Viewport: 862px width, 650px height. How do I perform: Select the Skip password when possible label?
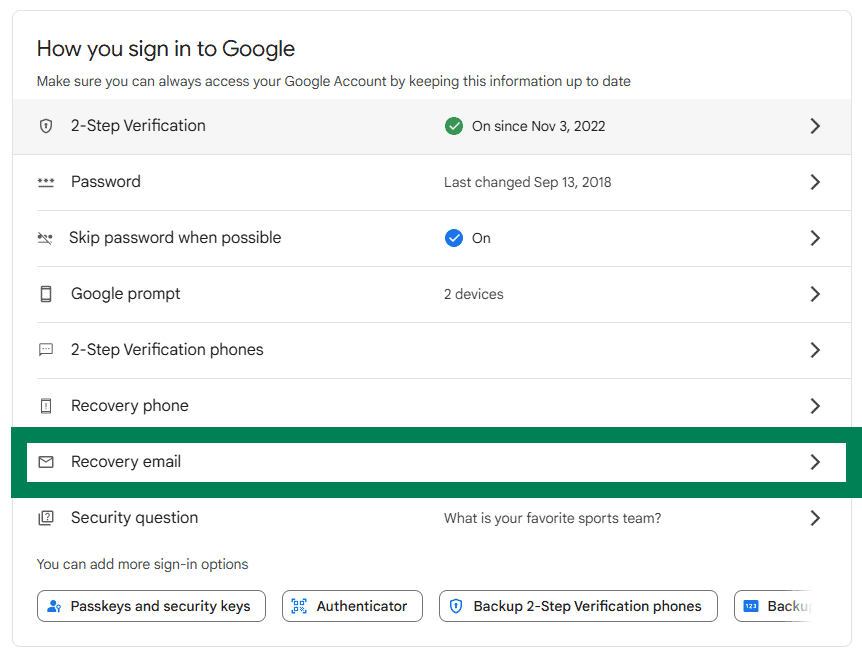(175, 238)
